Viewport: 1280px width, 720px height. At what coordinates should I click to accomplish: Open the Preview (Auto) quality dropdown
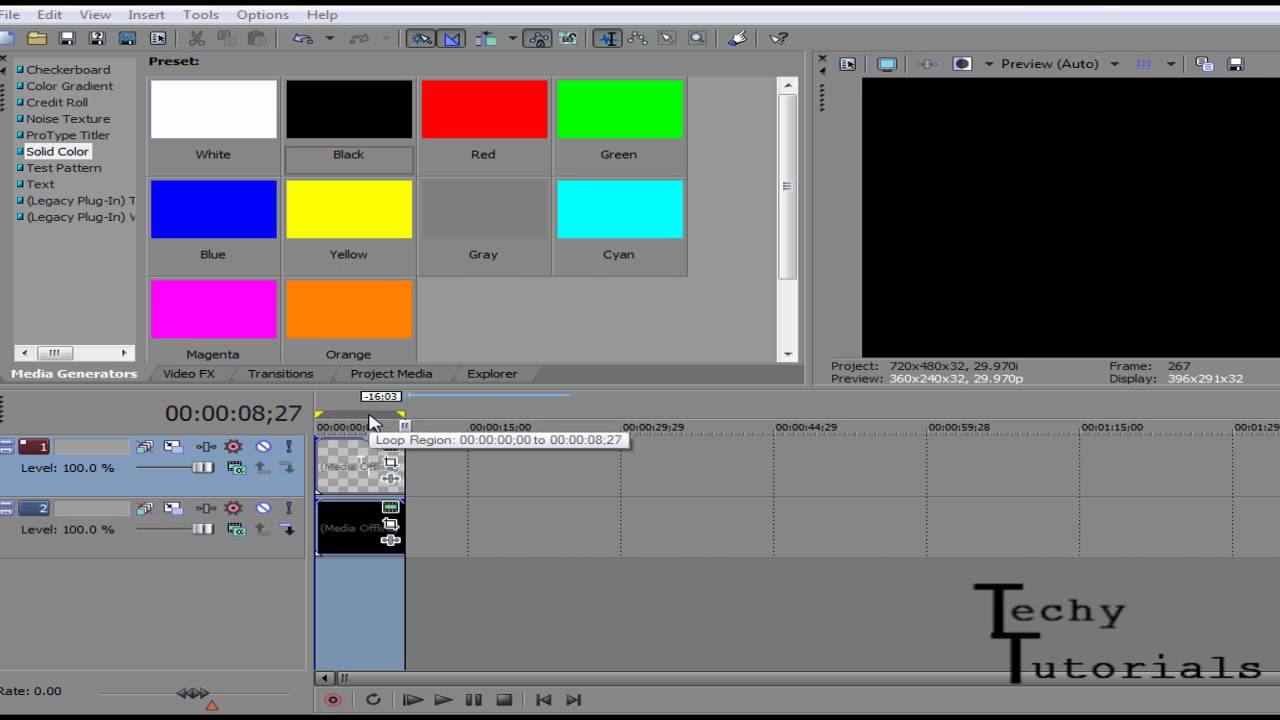pyautogui.click(x=1114, y=64)
